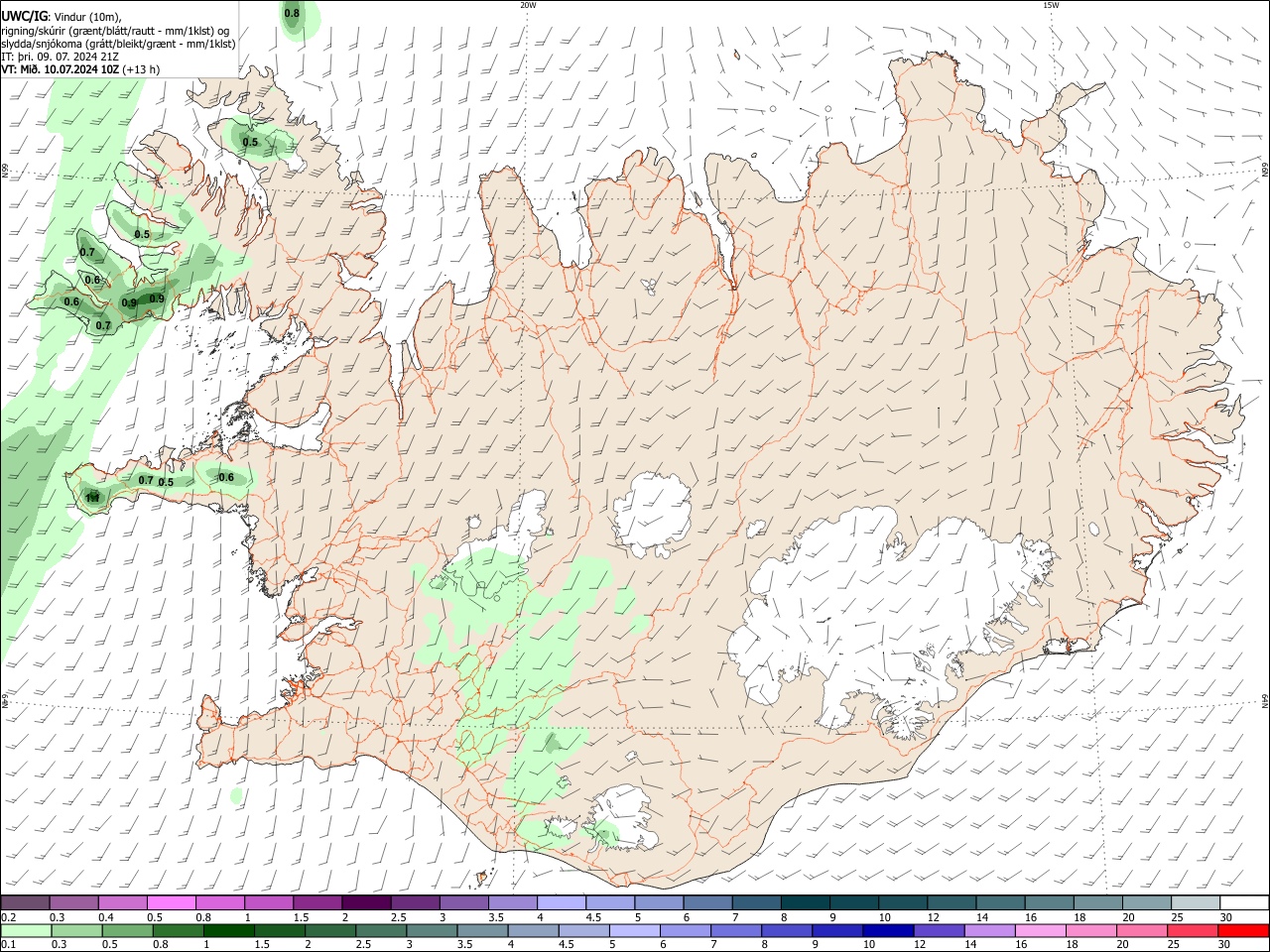Click the '15W' longitude label
The width and height of the screenshot is (1270, 952).
[x=1051, y=5]
